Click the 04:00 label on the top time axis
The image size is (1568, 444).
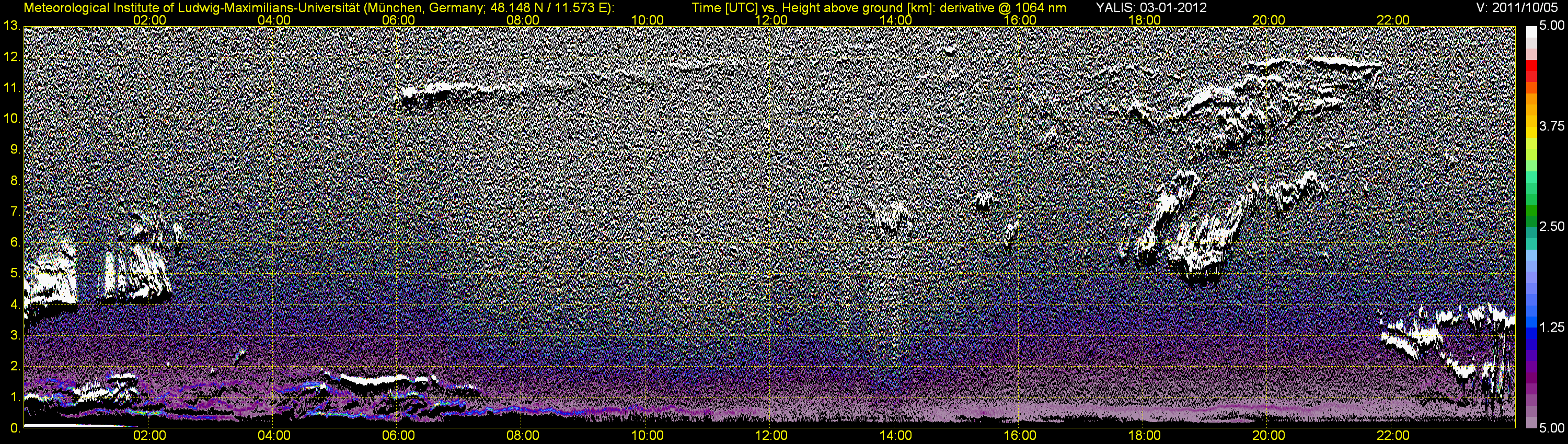274,20
